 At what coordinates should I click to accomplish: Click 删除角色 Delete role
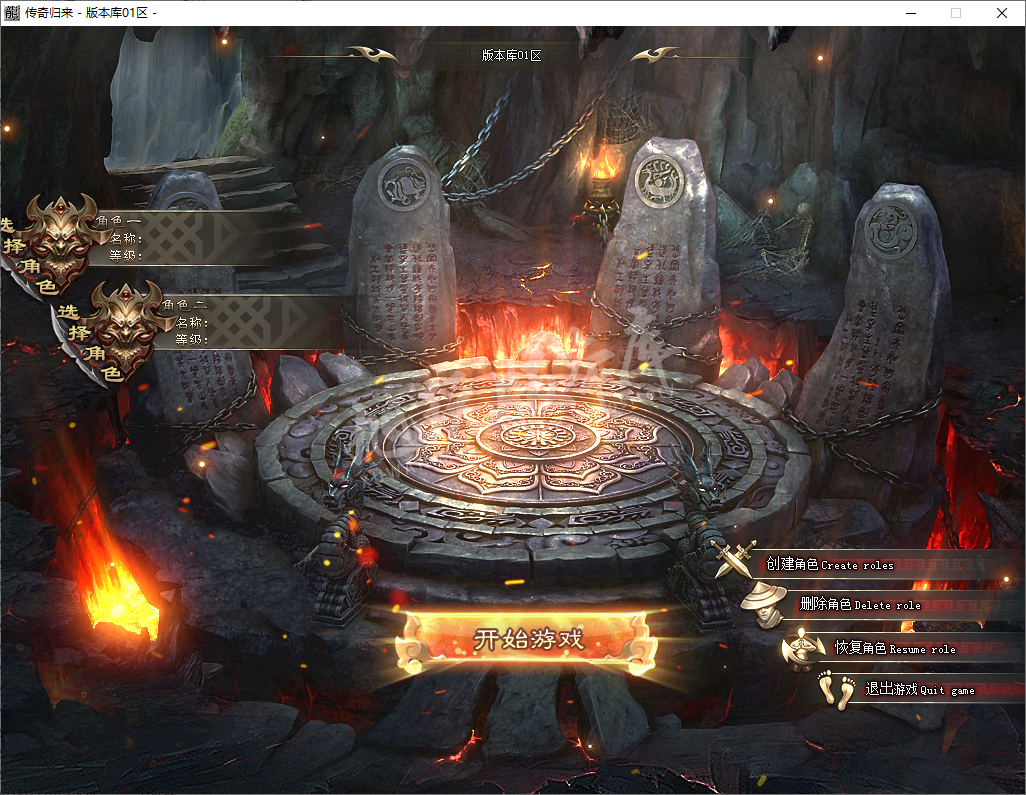point(860,604)
